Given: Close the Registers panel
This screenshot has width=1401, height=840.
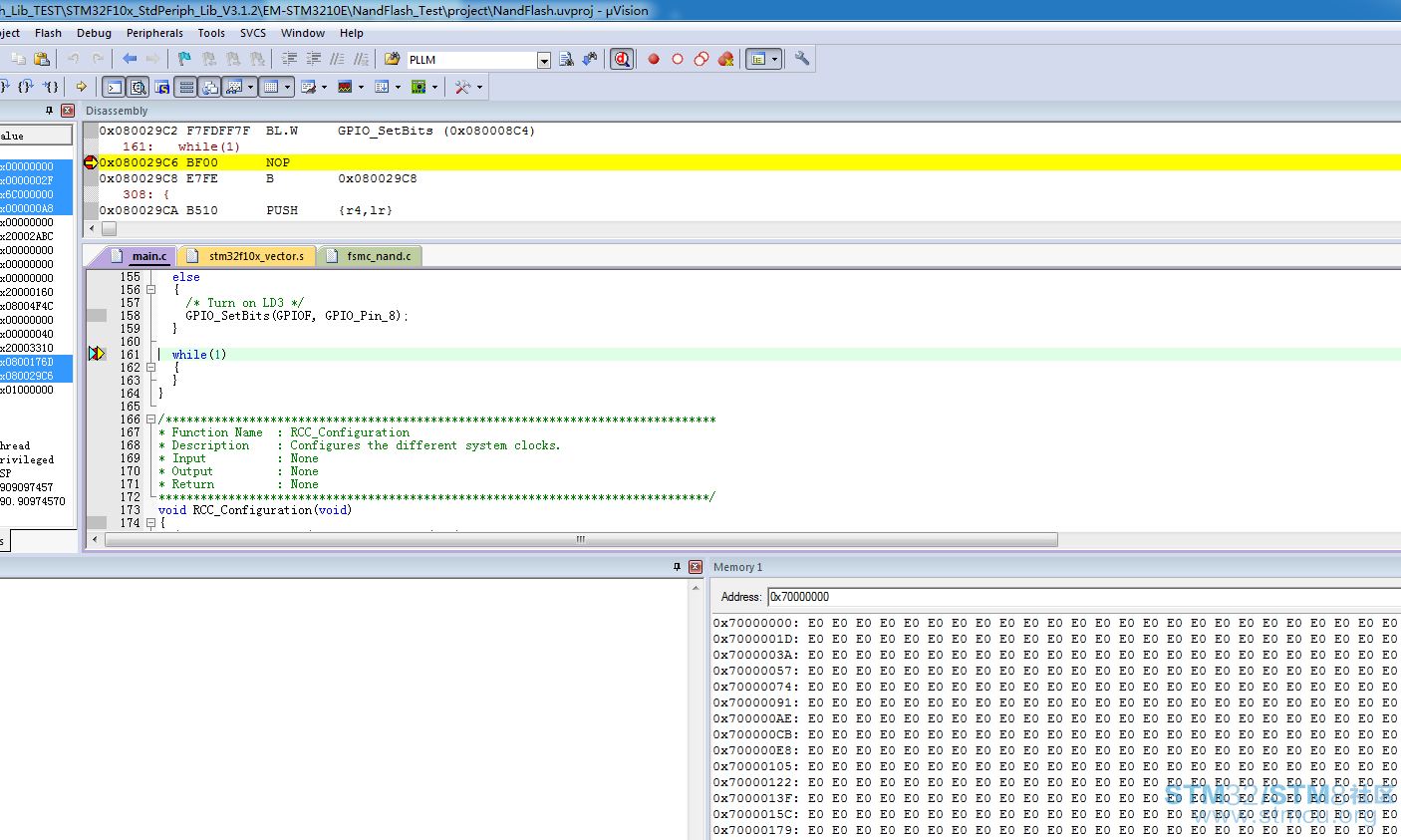Looking at the screenshot, I should coord(68,111).
